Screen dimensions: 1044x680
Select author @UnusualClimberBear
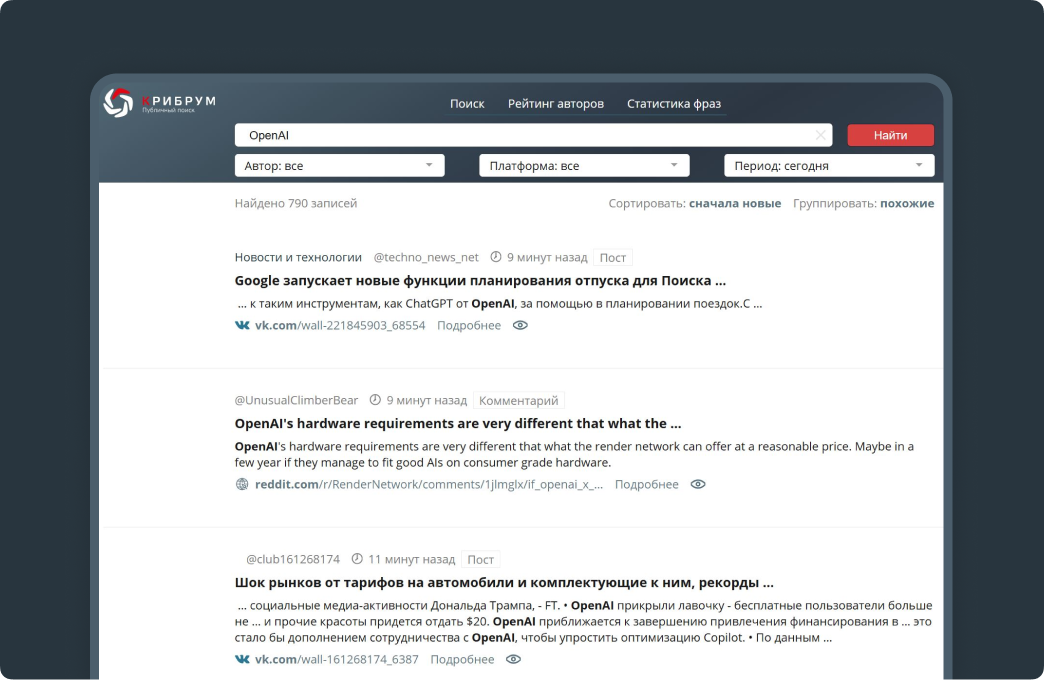(x=296, y=400)
